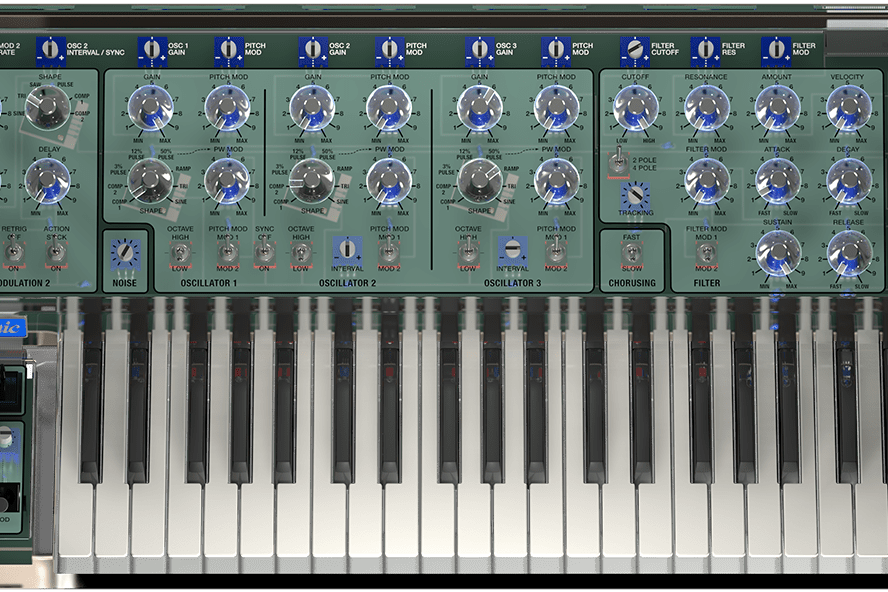The image size is (888, 592).
Task: Toggle the Action Stick switch
Action: (56, 253)
